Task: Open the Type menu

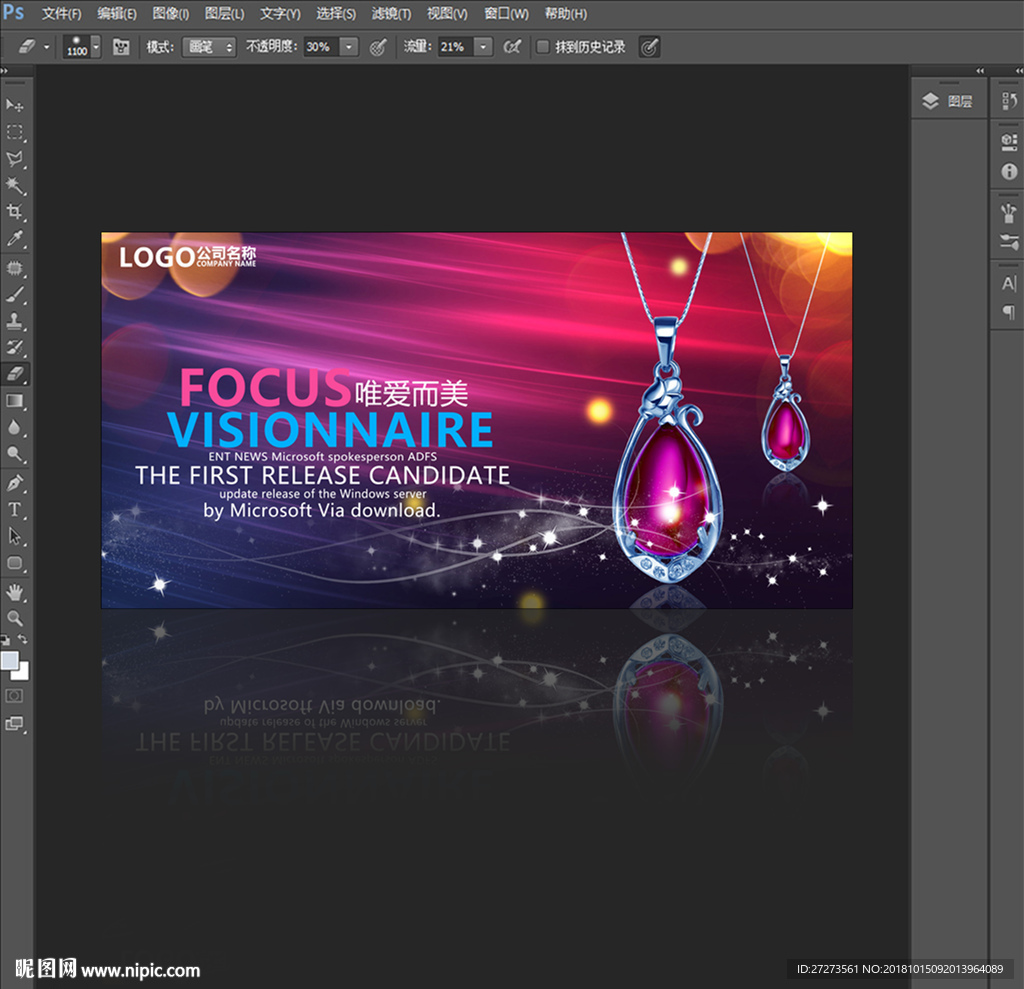Action: pos(280,14)
